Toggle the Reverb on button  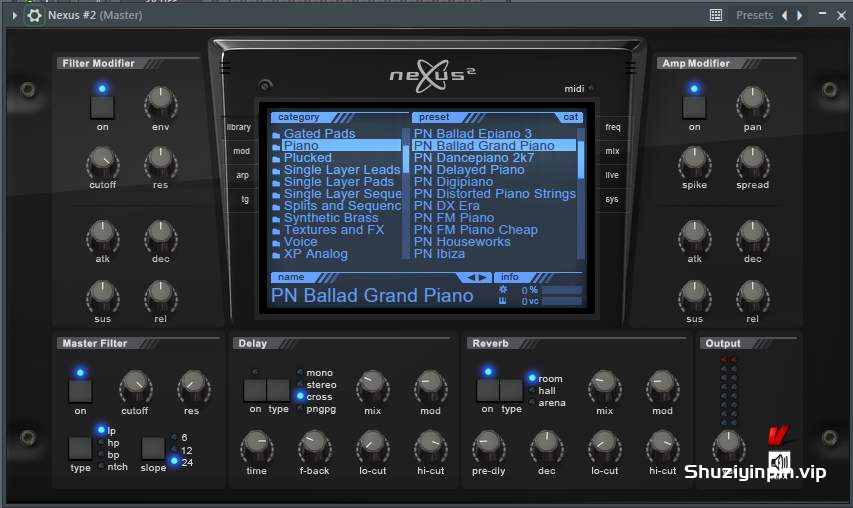pyautogui.click(x=487, y=391)
